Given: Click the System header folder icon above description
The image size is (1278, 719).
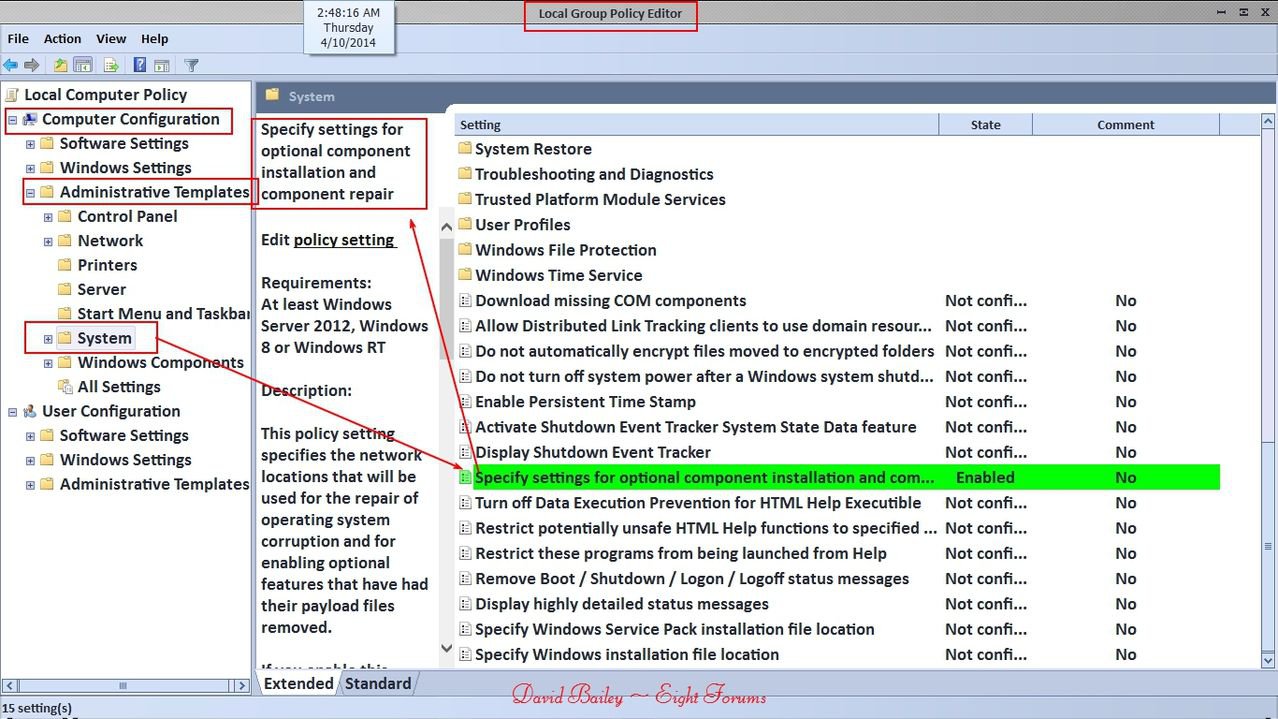Looking at the screenshot, I should coord(271,95).
